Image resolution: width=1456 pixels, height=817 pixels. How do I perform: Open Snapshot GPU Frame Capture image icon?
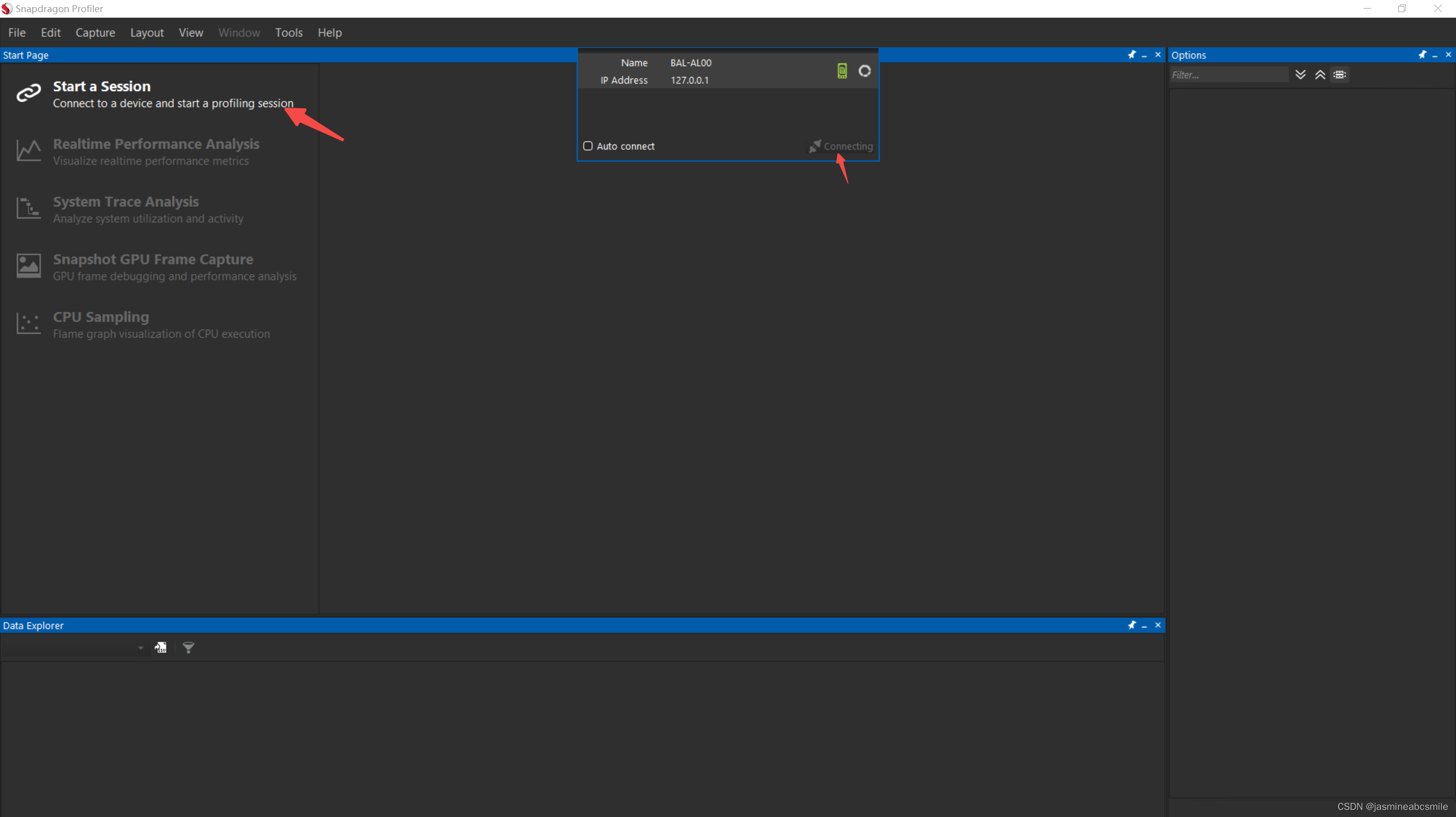pos(28,266)
